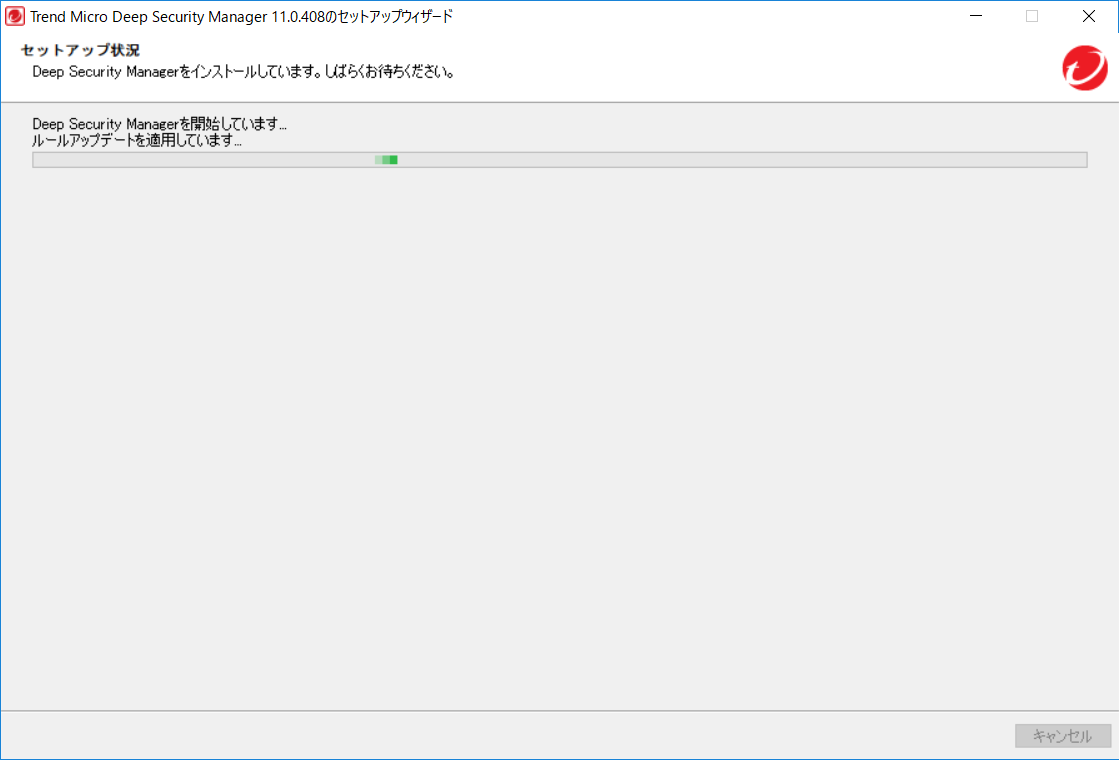Click 'Deep Security Managerを開始しています...' status line
This screenshot has height=760, width=1119.
click(159, 123)
